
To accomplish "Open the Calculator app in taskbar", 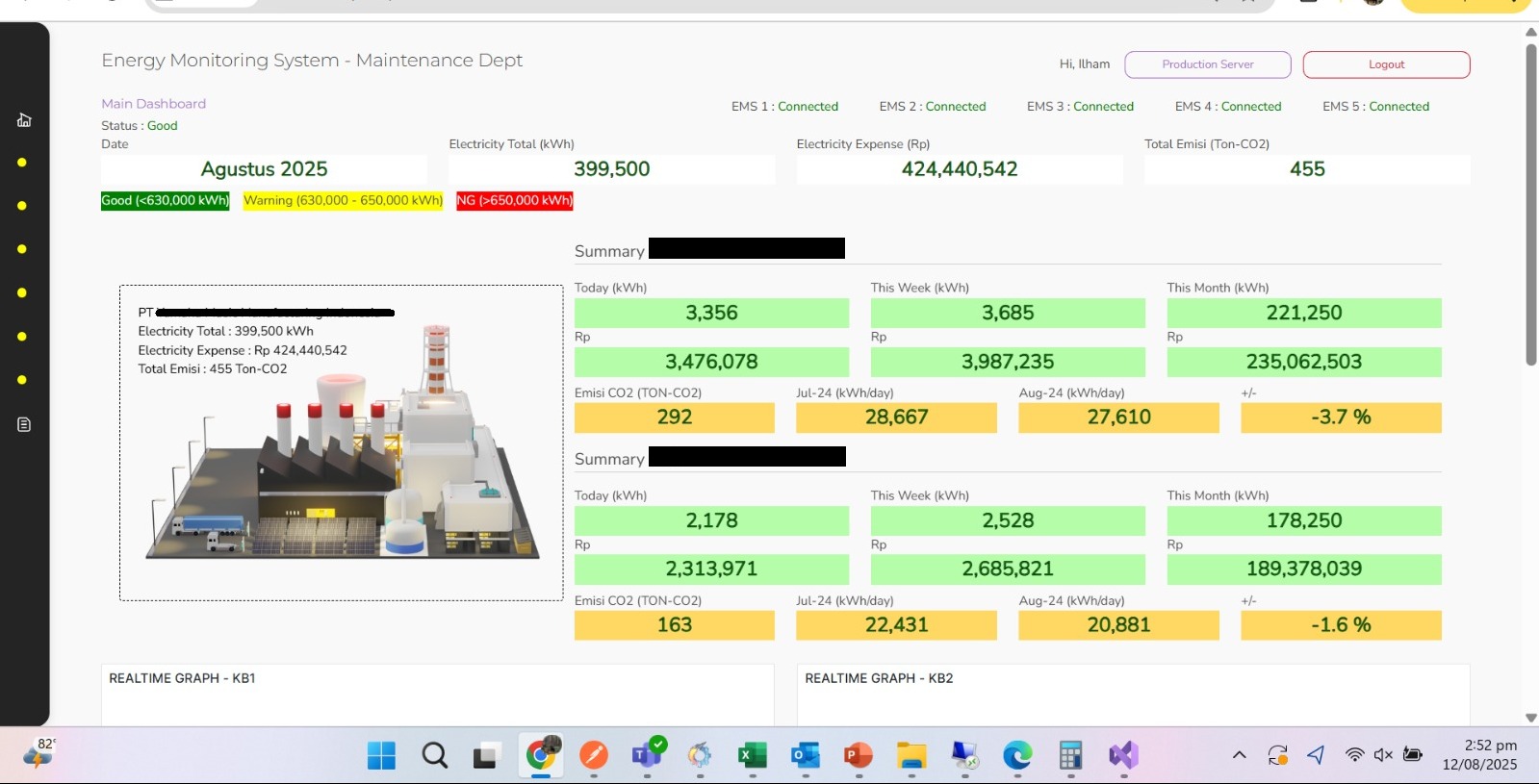I will point(1070,756).
